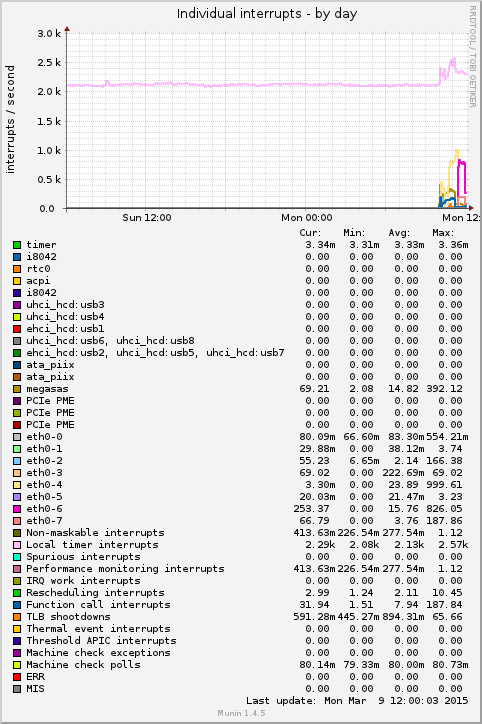Screen dimensions: 482x724
Task: Click the magenta eth0-6 swatch
Action: tap(17, 509)
